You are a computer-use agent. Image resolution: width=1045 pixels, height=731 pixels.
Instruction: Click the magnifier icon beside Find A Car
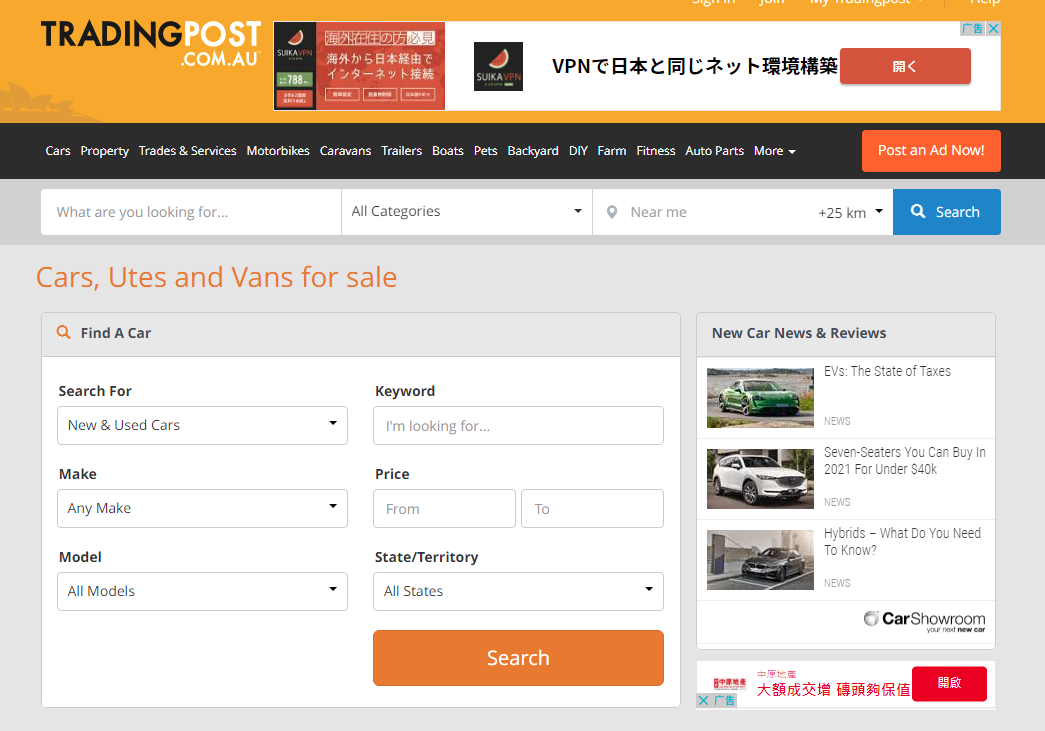coord(64,333)
